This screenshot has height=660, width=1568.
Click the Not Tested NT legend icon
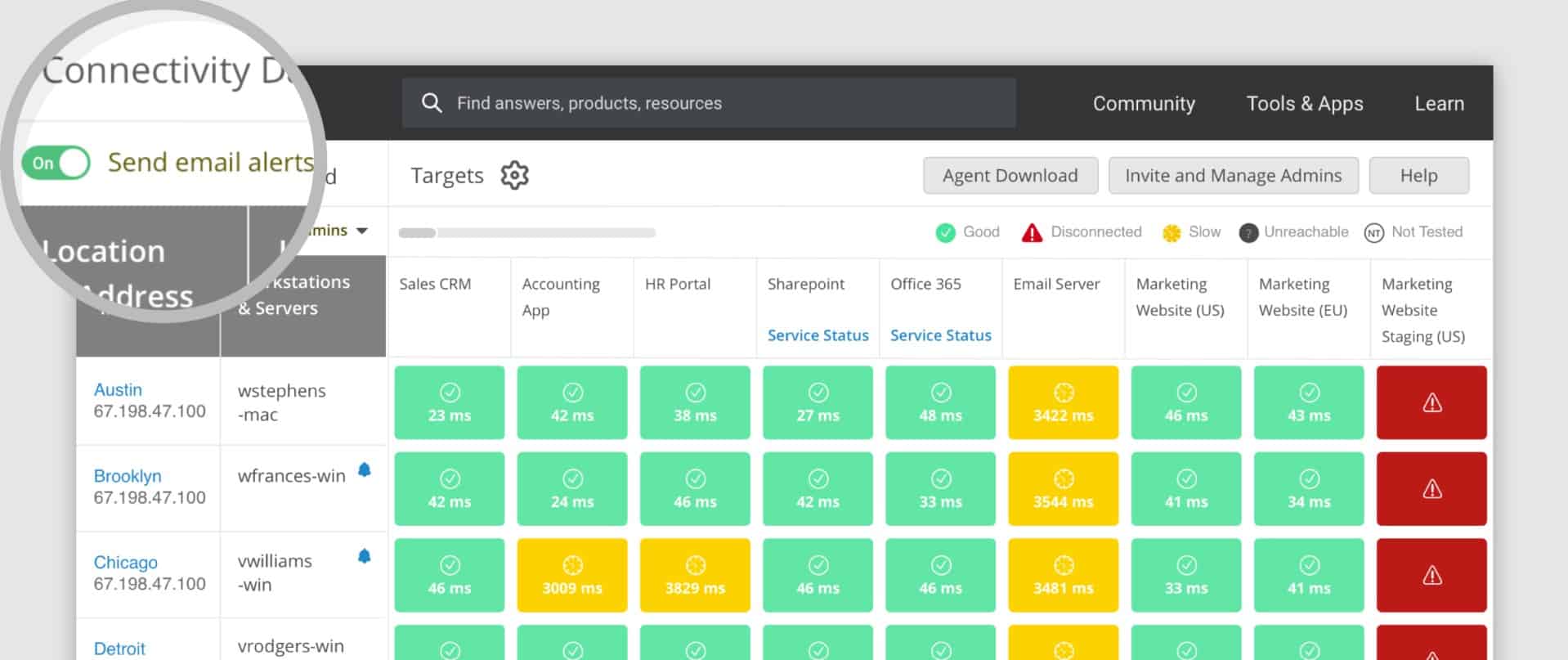1373,233
